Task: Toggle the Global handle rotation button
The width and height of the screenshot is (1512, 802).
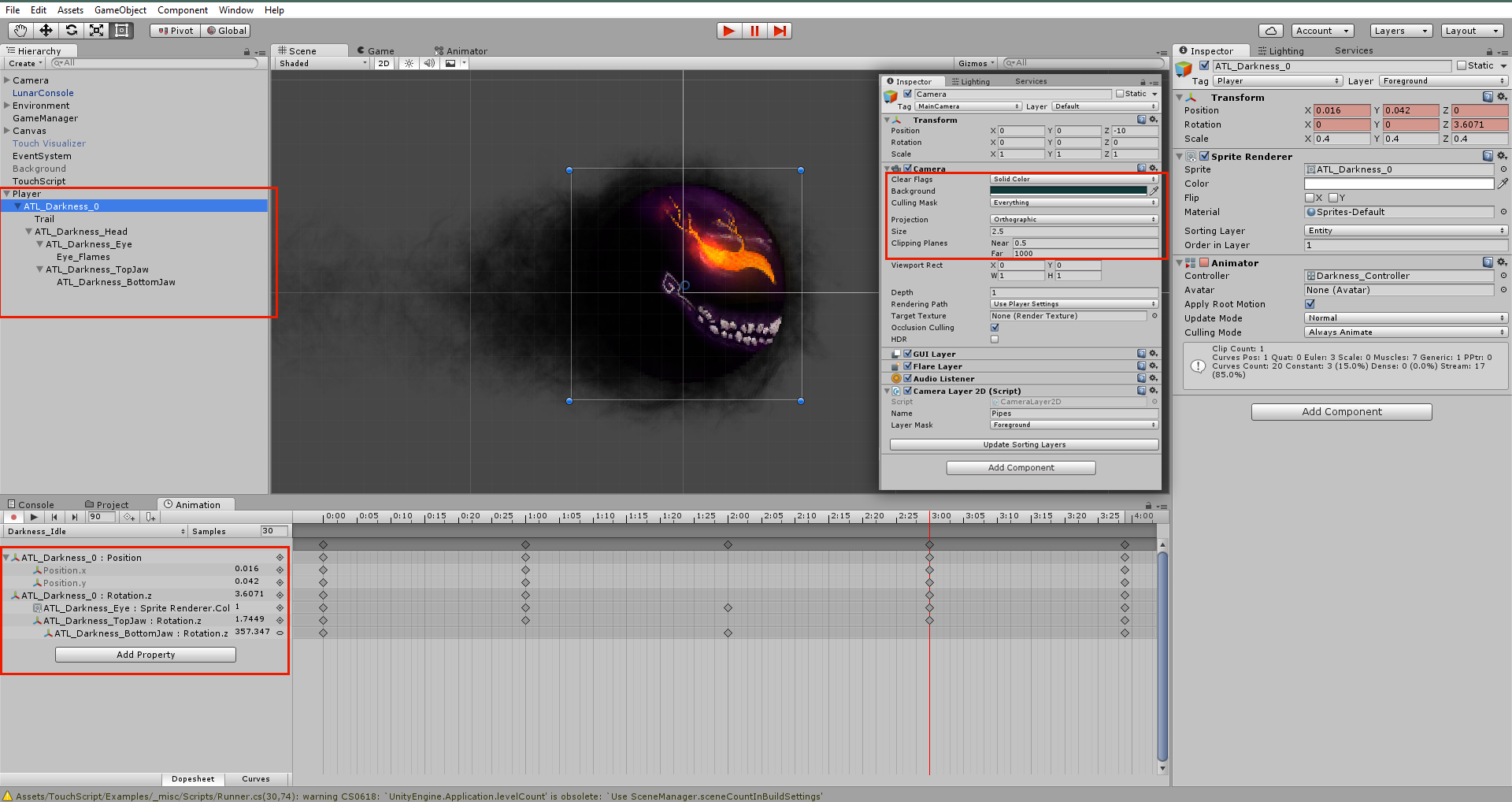Action: 226,31
